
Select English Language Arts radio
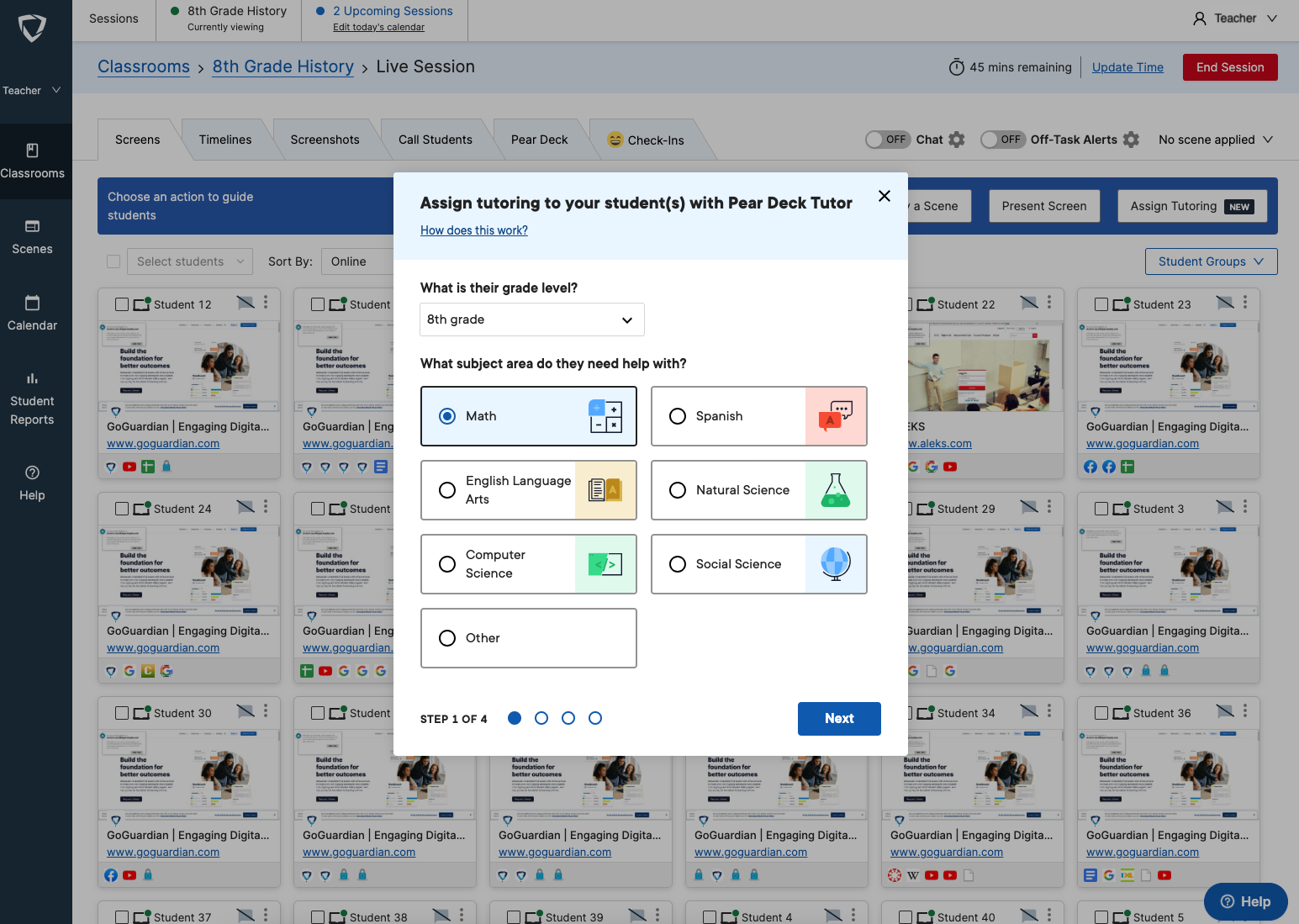[x=447, y=490]
